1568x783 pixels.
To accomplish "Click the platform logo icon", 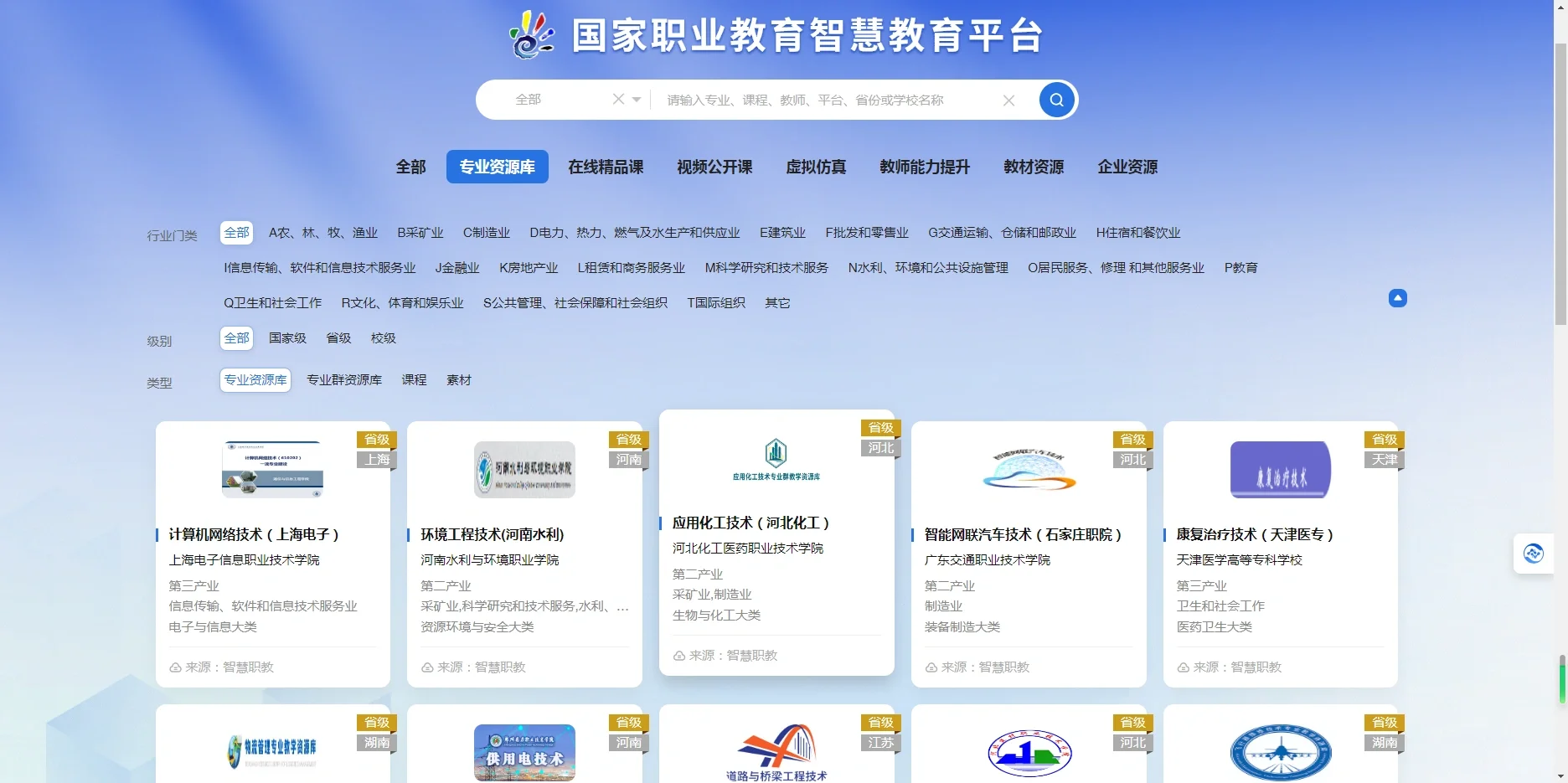I will point(532,35).
